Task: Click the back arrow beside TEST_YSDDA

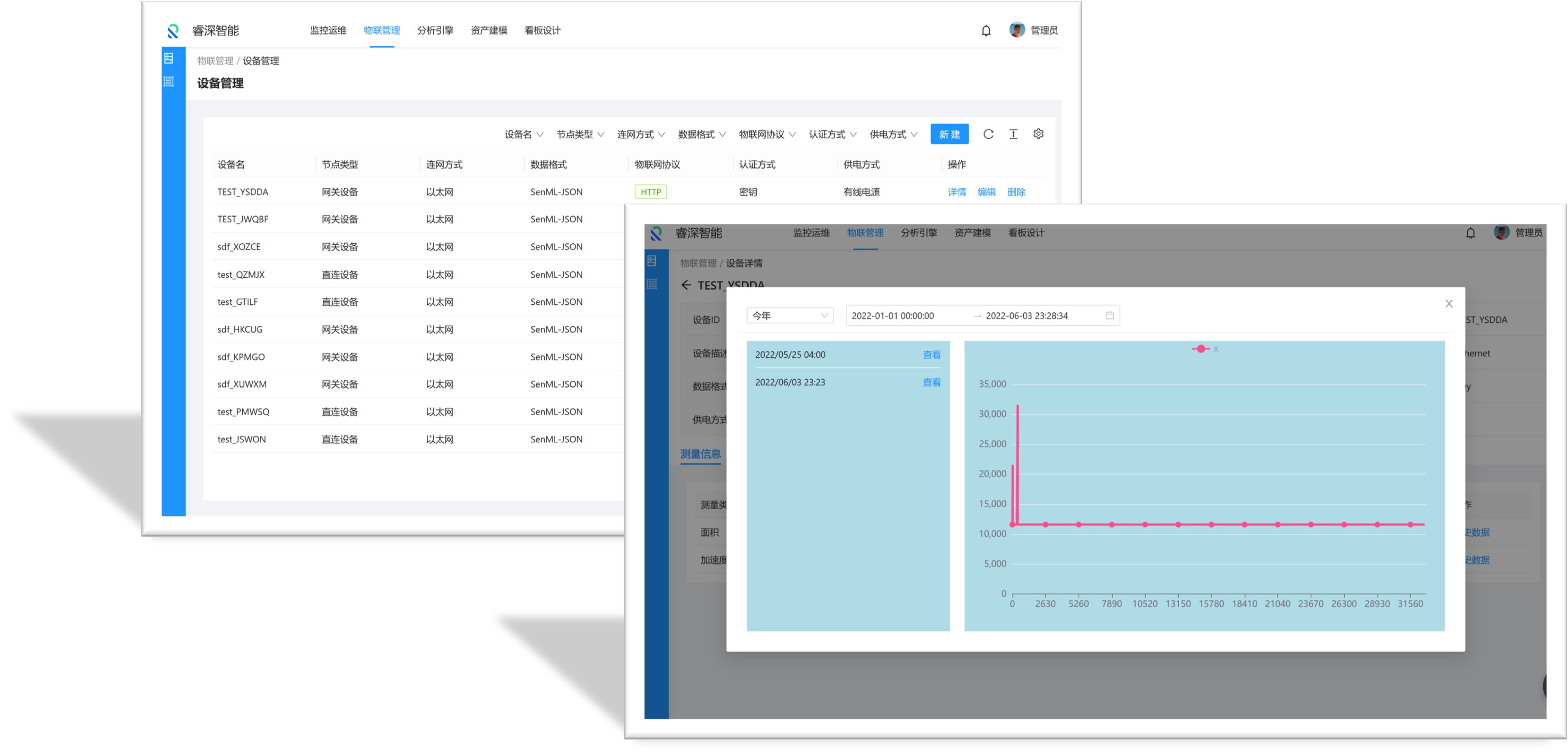Action: point(686,285)
